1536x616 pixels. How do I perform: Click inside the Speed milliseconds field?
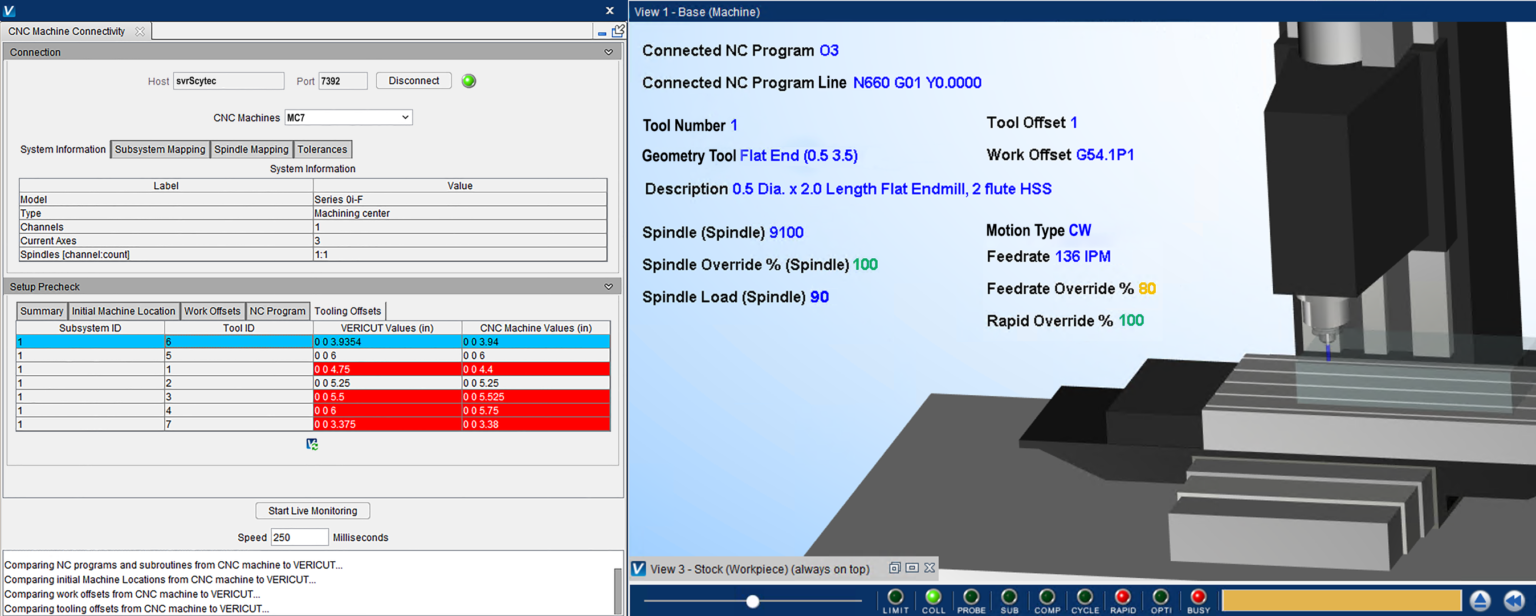coord(300,537)
